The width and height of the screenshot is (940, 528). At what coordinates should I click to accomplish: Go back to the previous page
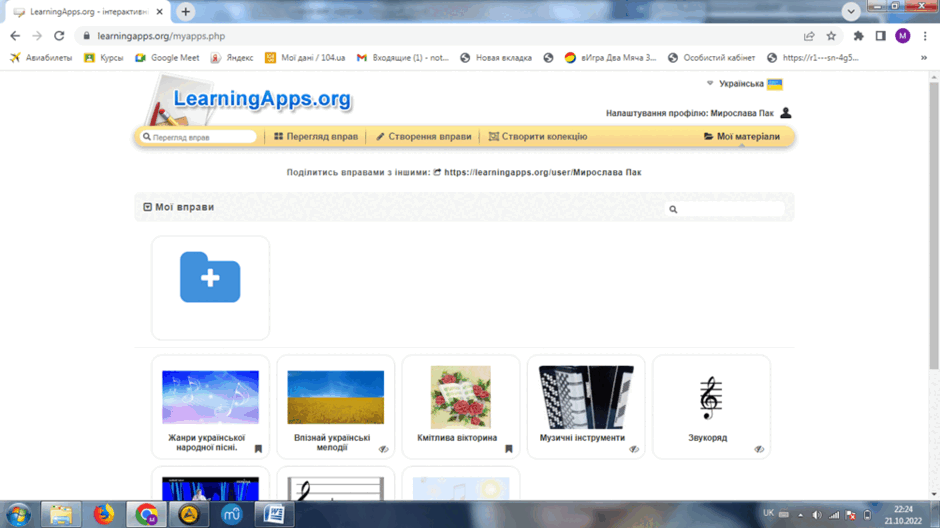click(x=15, y=36)
